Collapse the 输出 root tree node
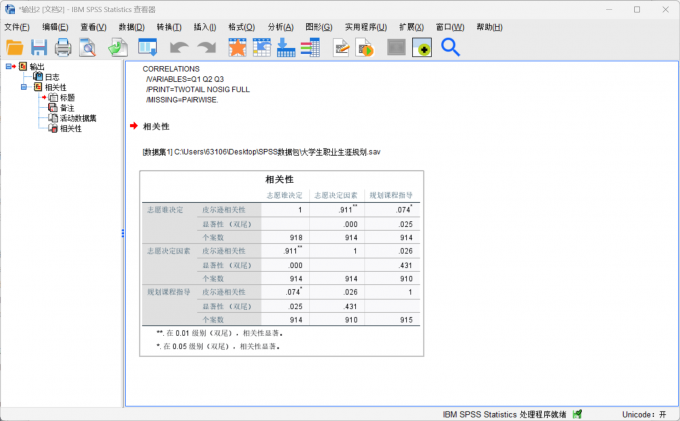Image resolution: width=680 pixels, height=421 pixels. coord(9,67)
